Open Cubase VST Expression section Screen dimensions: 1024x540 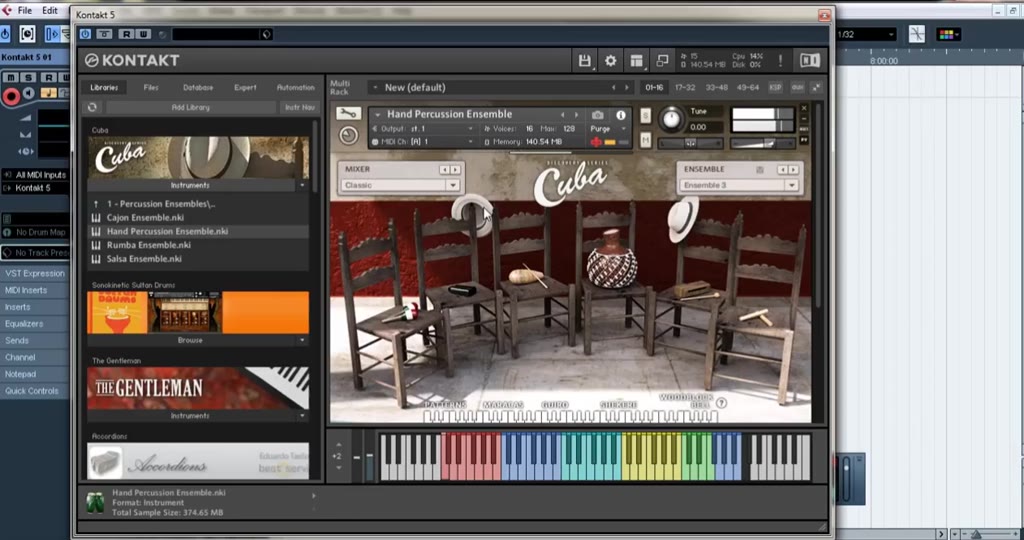point(35,274)
